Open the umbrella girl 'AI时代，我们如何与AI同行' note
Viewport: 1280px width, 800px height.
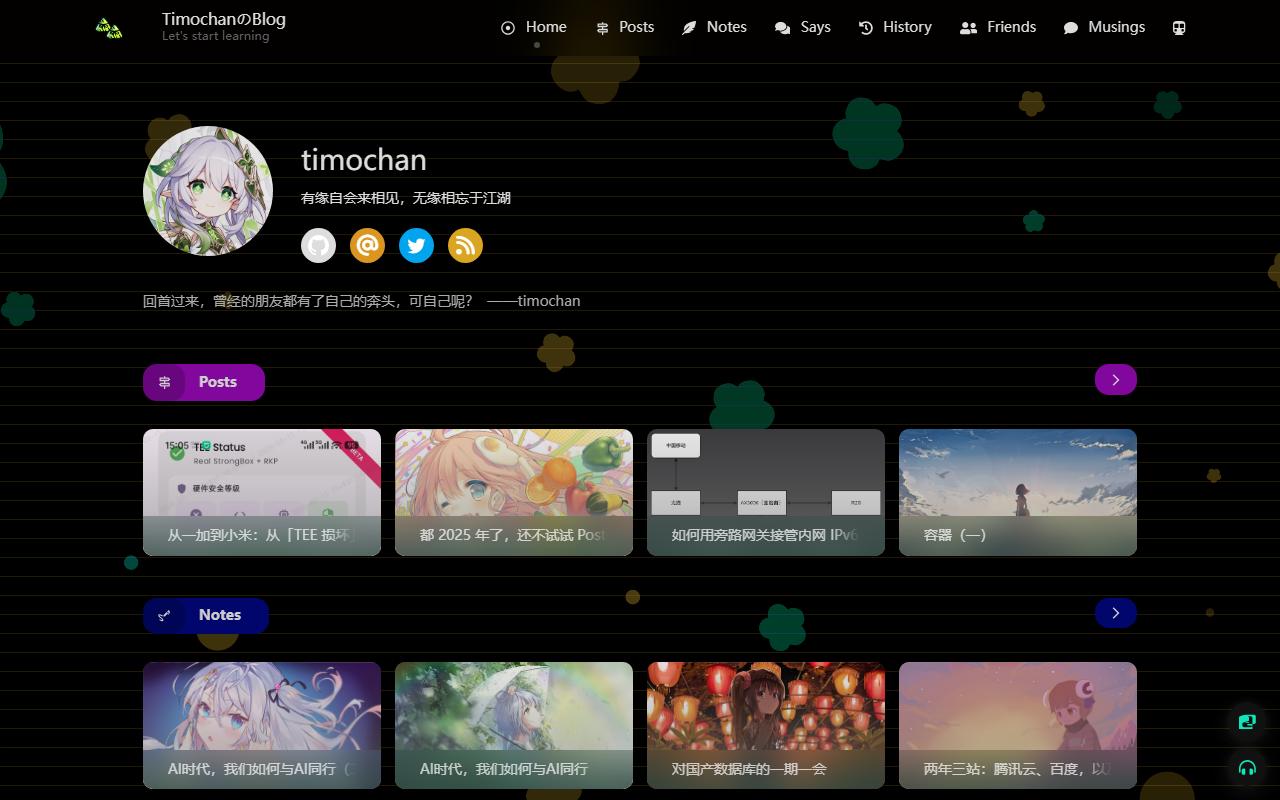[514, 725]
